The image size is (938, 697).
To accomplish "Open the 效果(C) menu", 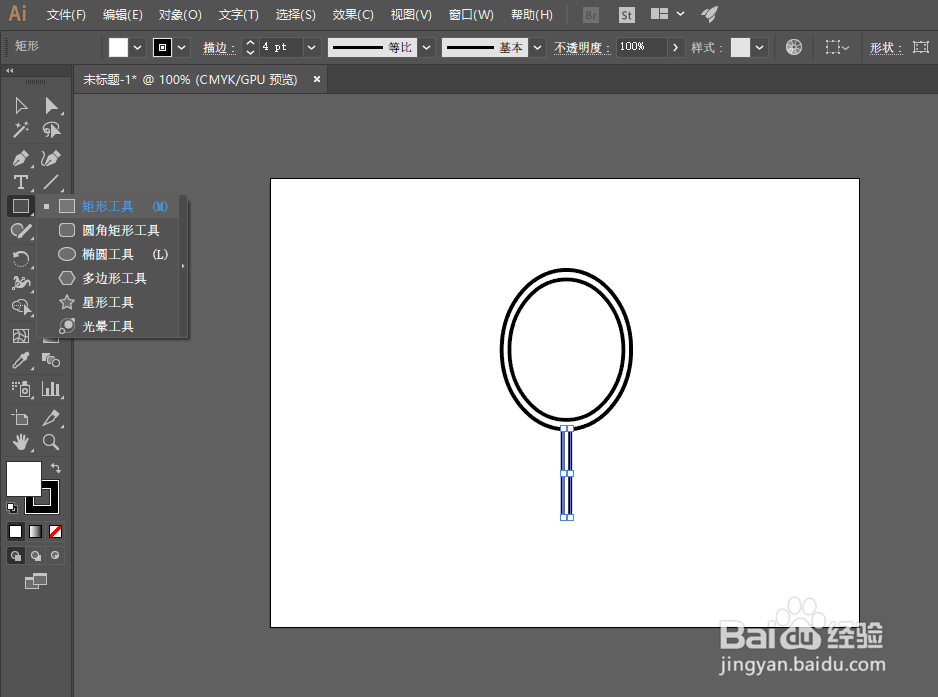I will [353, 14].
